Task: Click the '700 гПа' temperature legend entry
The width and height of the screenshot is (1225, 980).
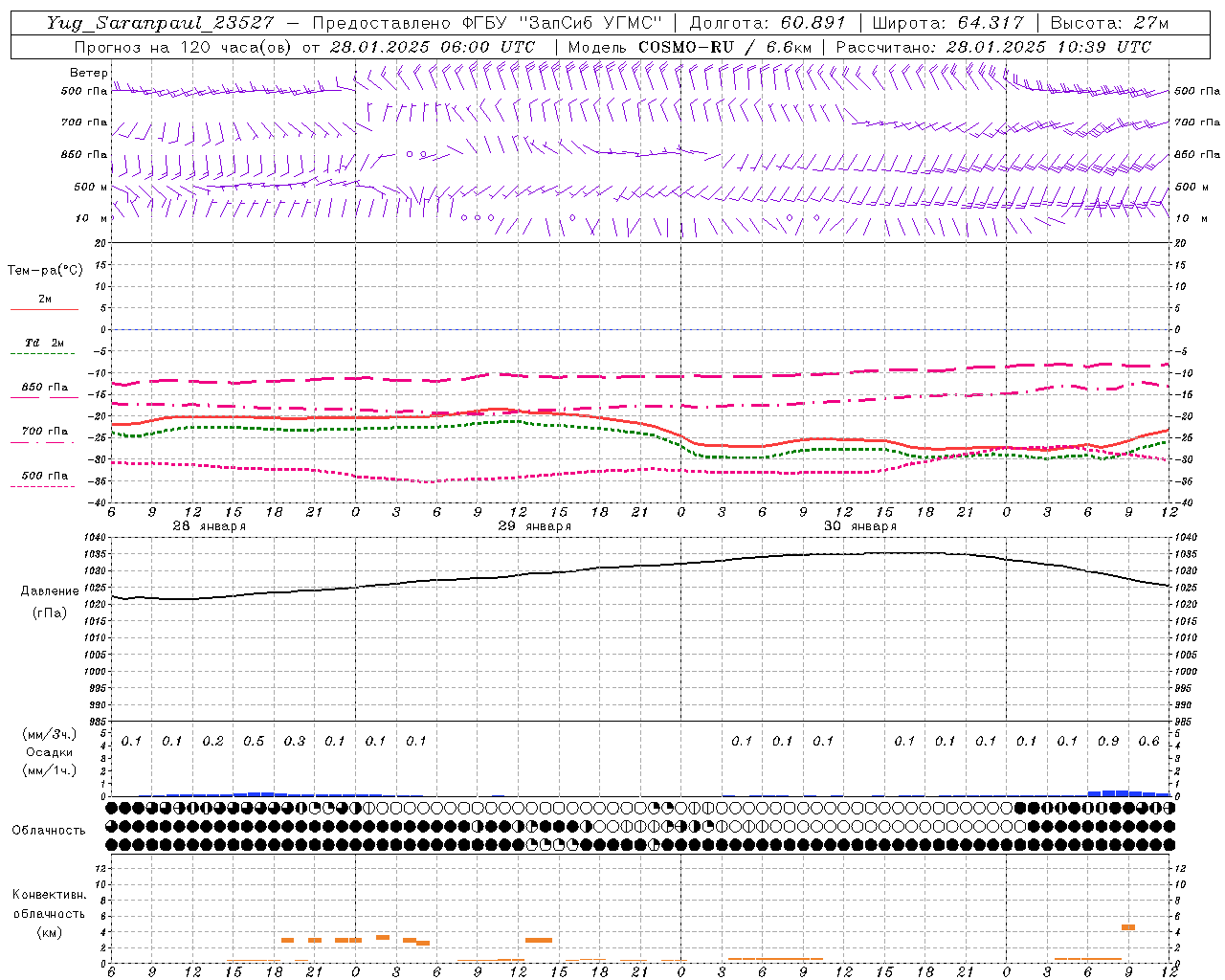Action: click(45, 432)
